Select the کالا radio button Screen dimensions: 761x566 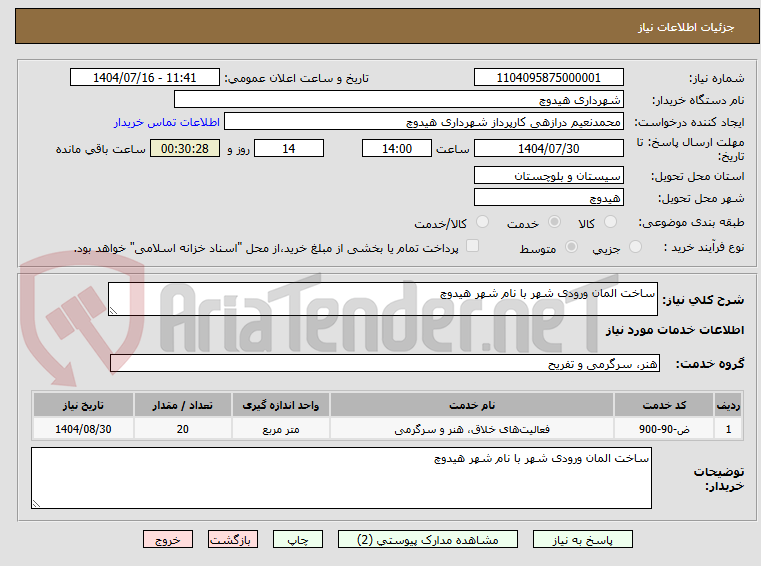tap(610, 222)
